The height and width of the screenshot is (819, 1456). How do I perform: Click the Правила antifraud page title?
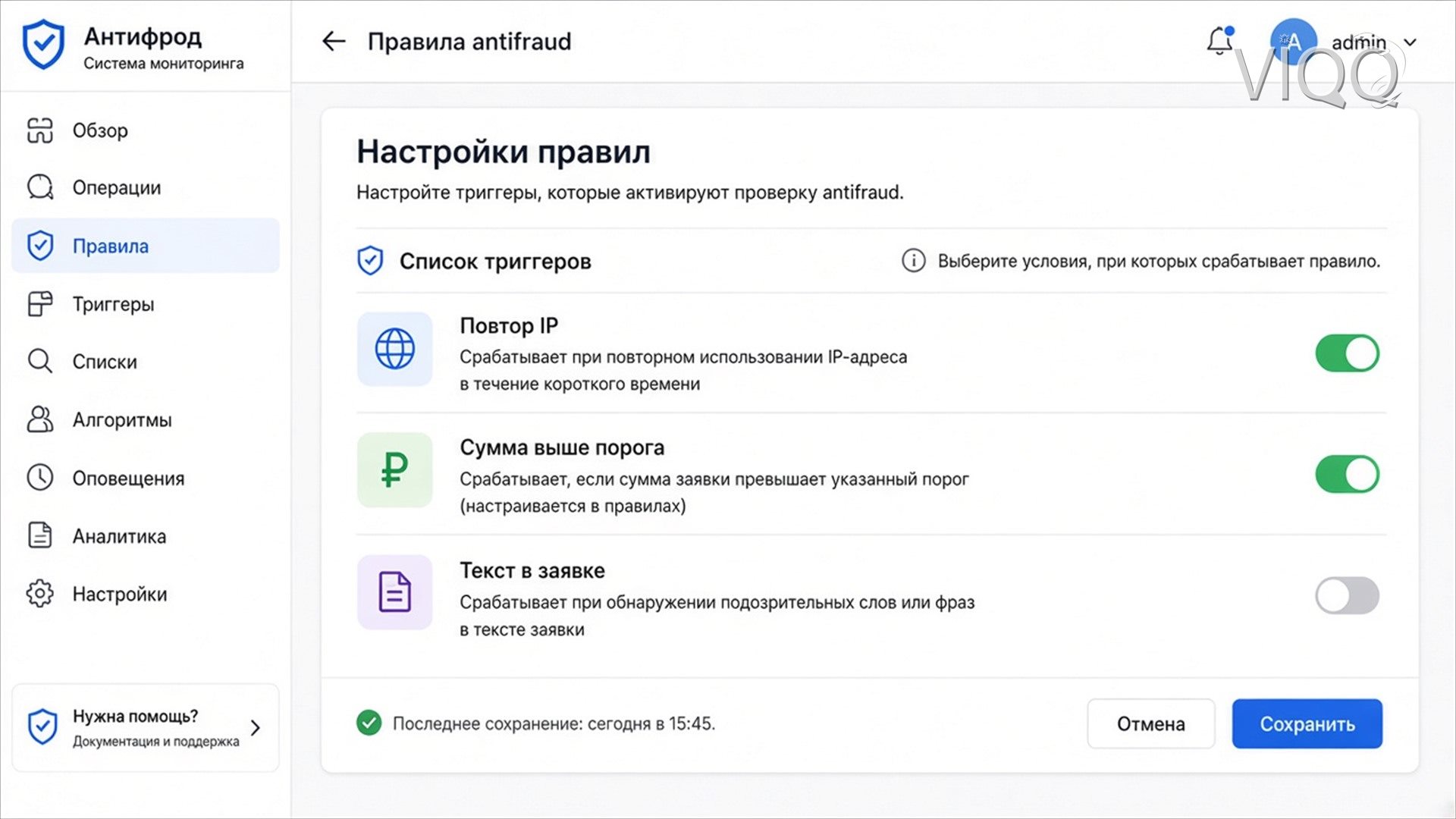coord(469,41)
